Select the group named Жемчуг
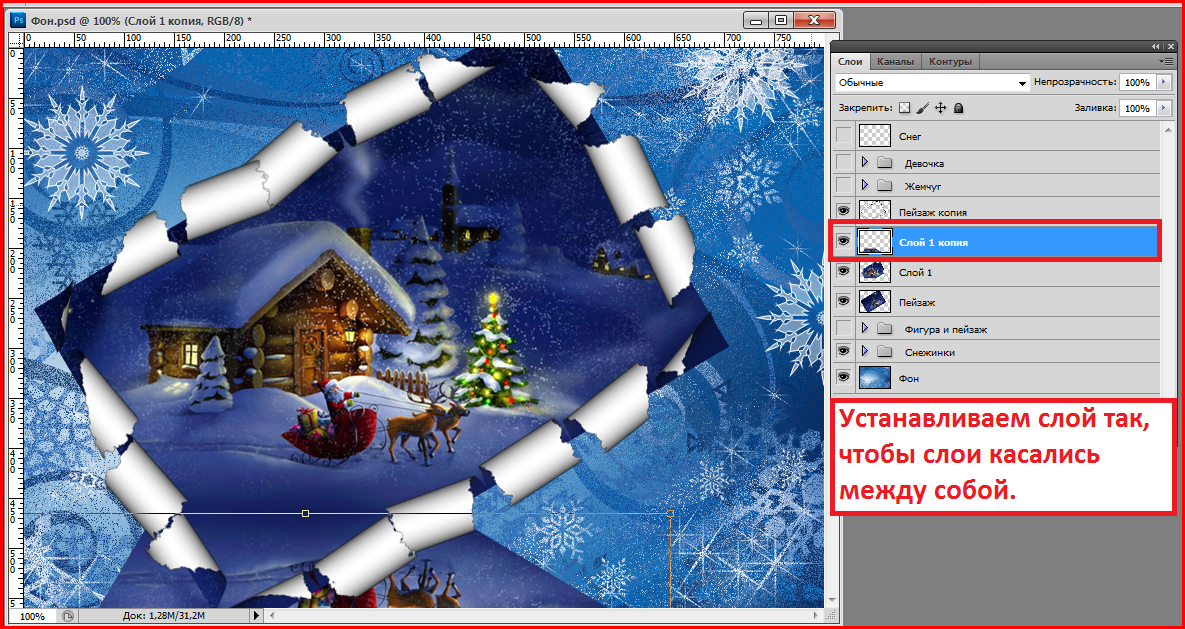 pos(923,185)
